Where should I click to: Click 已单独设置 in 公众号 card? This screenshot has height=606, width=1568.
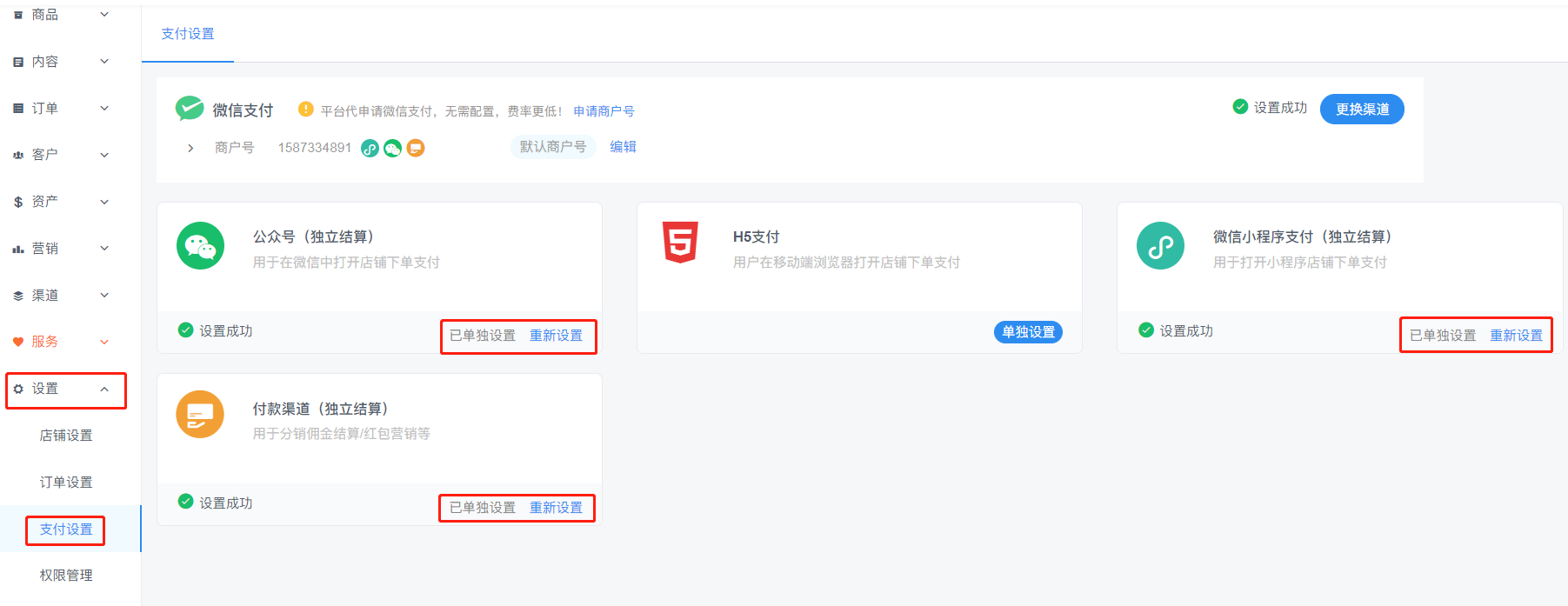483,336
